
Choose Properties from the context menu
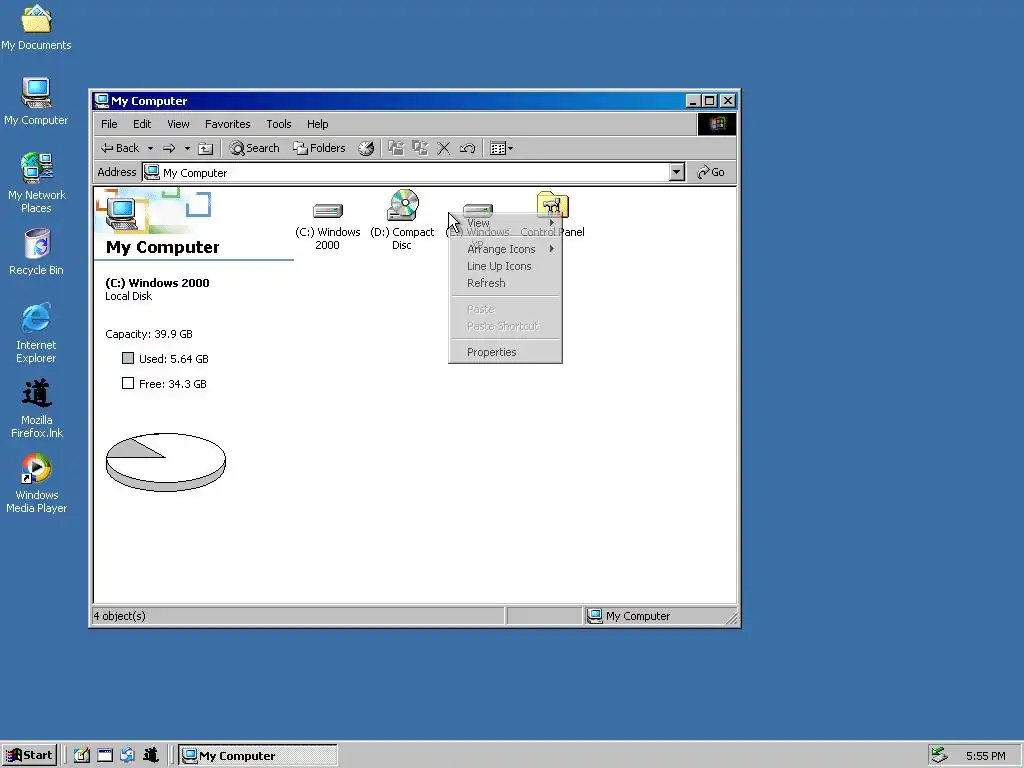[x=505, y=352]
